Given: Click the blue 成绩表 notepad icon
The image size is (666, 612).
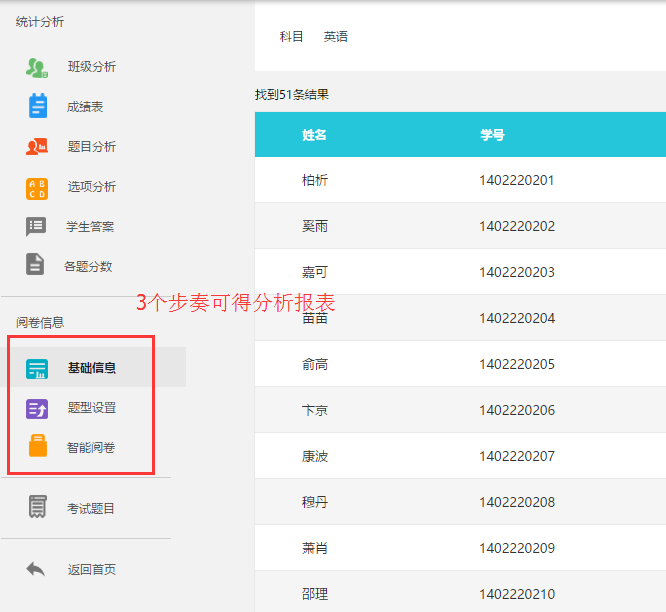Looking at the screenshot, I should coord(37,106).
